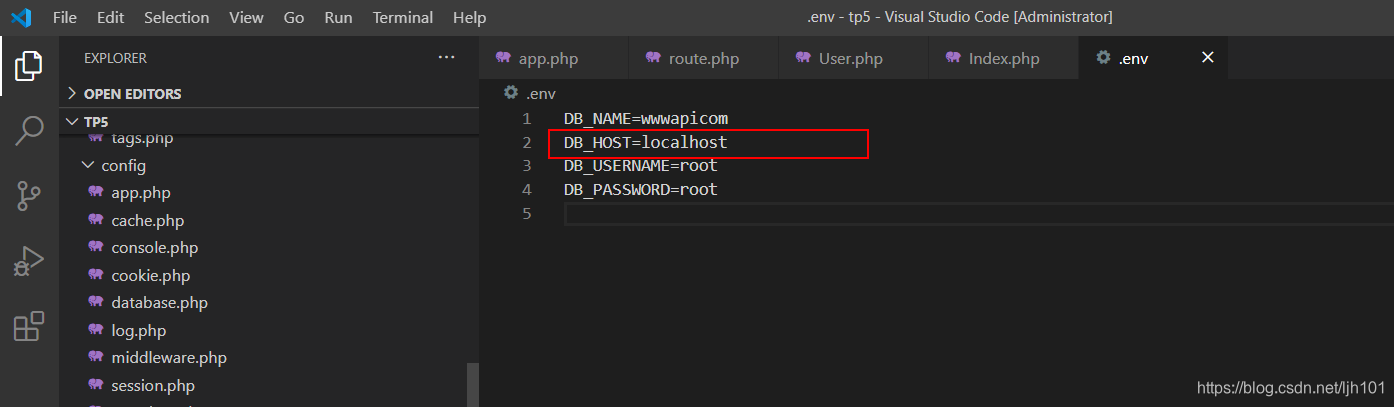1394x407 pixels.
Task: Select the .env editor tab
Action: [x=1154, y=58]
